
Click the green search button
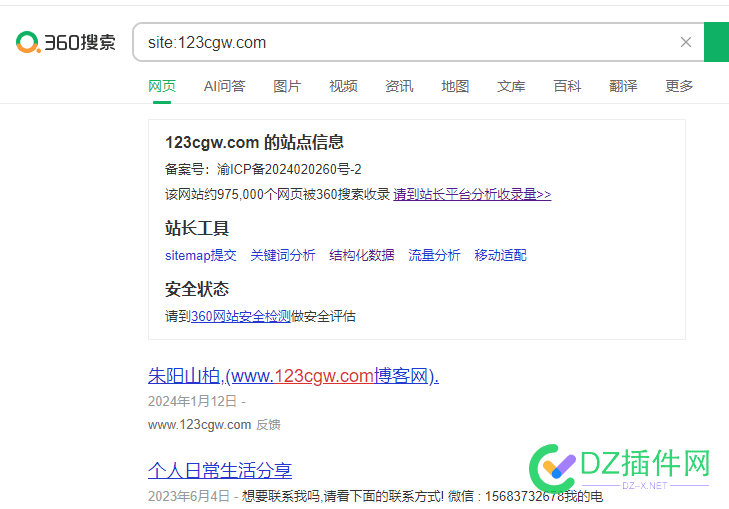pyautogui.click(x=716, y=42)
